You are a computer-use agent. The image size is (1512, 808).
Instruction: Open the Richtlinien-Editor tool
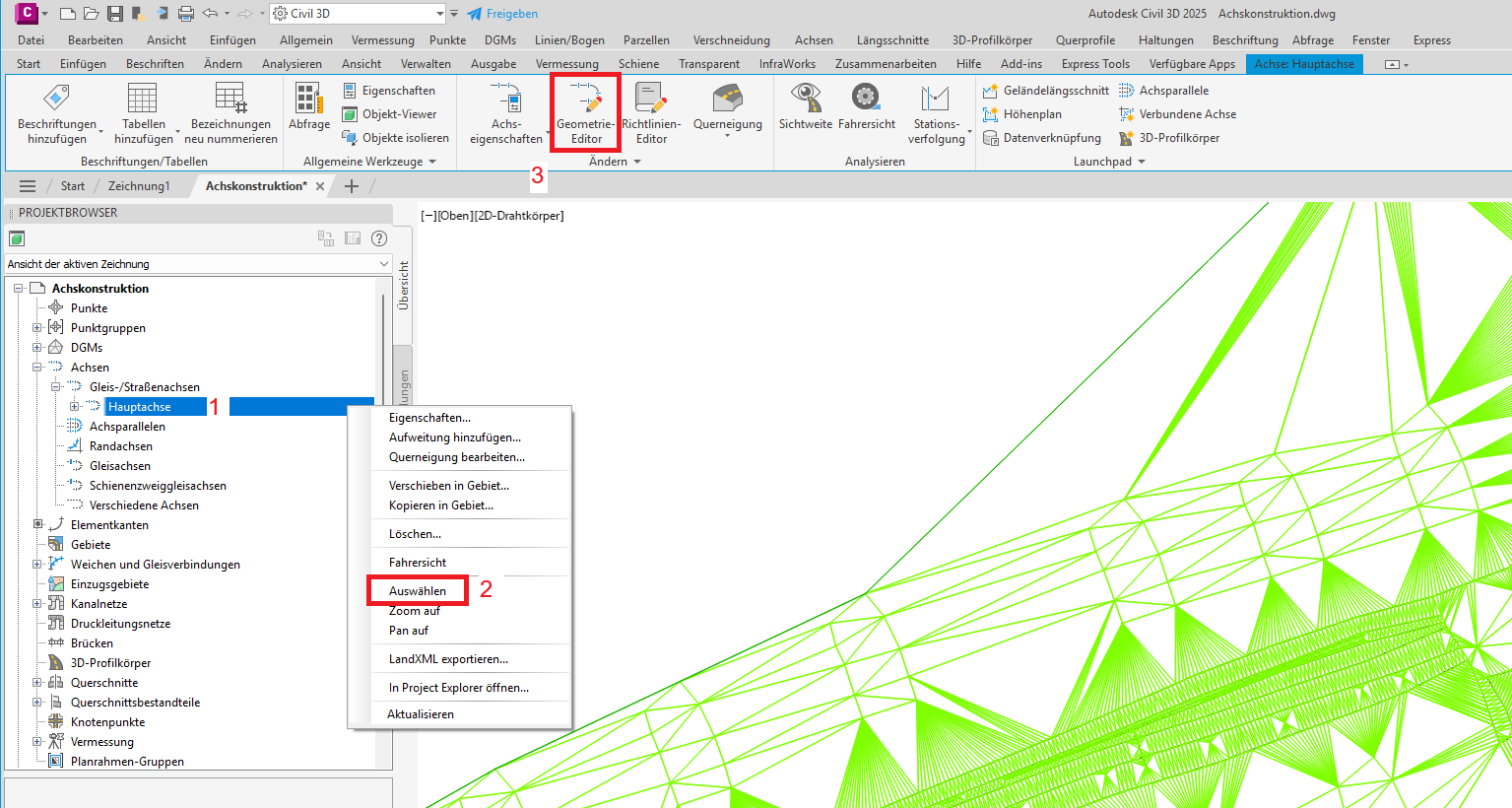[651, 112]
